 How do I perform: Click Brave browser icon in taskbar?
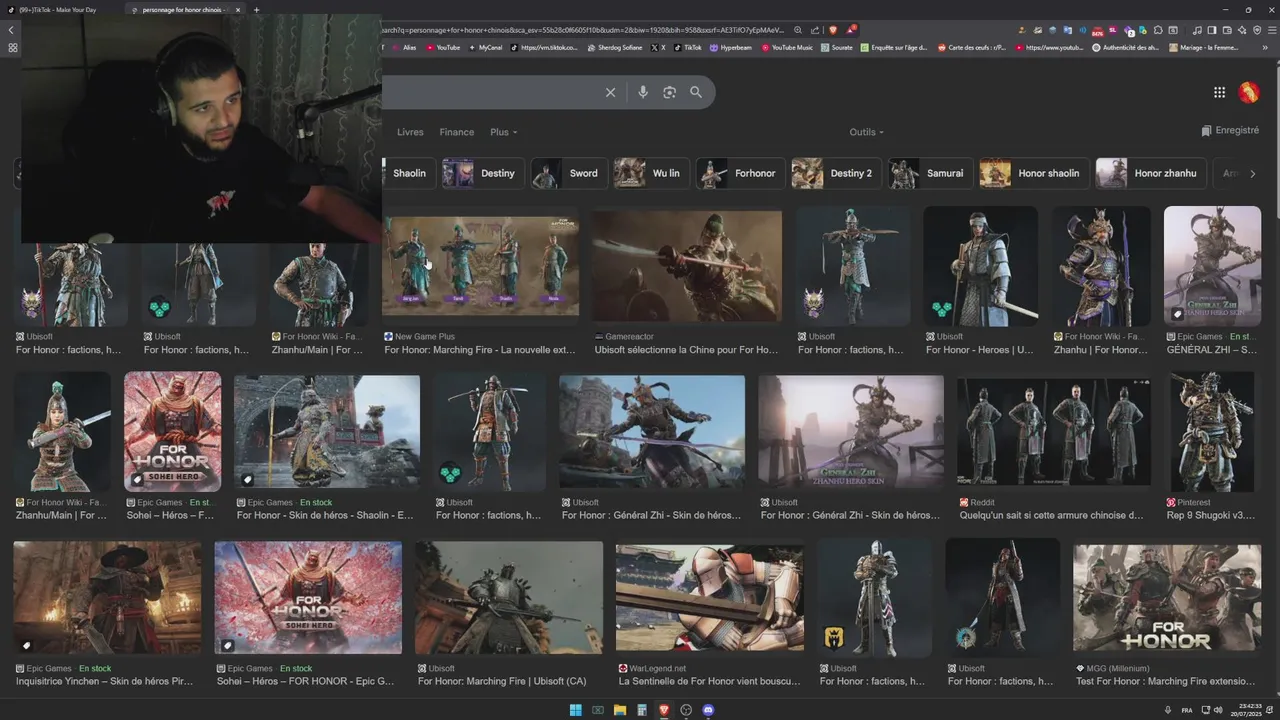click(663, 710)
